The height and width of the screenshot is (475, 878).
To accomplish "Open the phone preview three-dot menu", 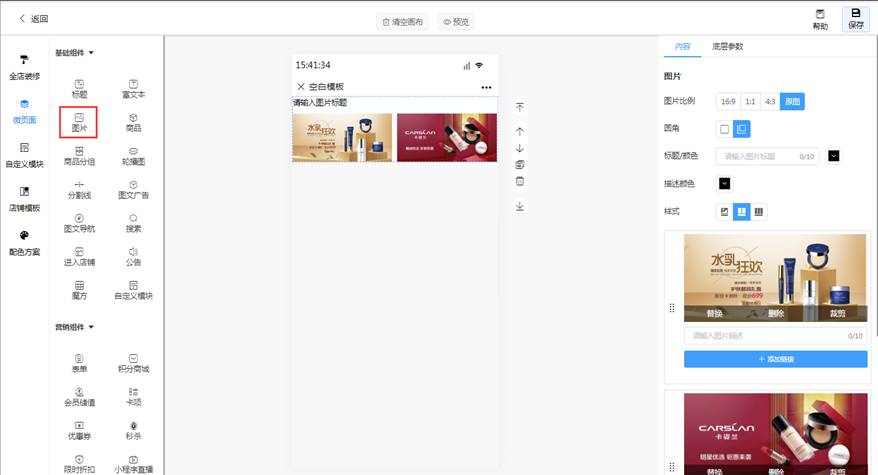I will click(486, 87).
